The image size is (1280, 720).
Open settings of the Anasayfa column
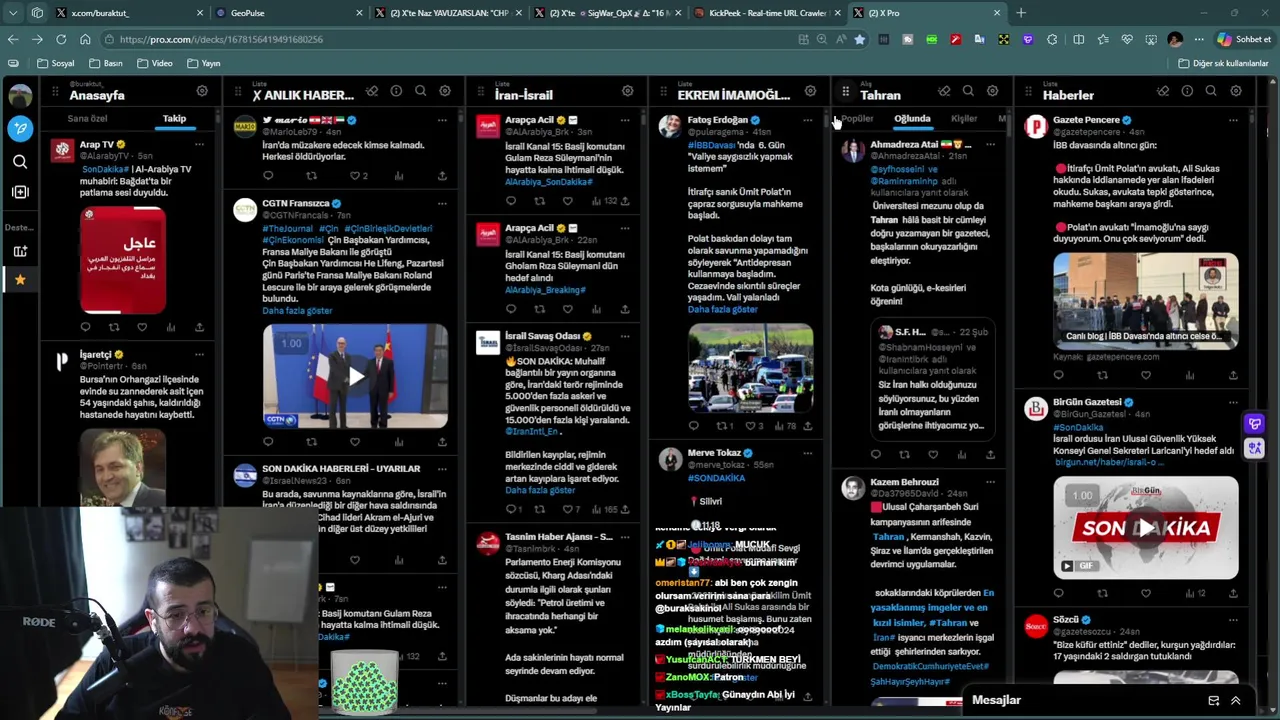click(x=202, y=91)
